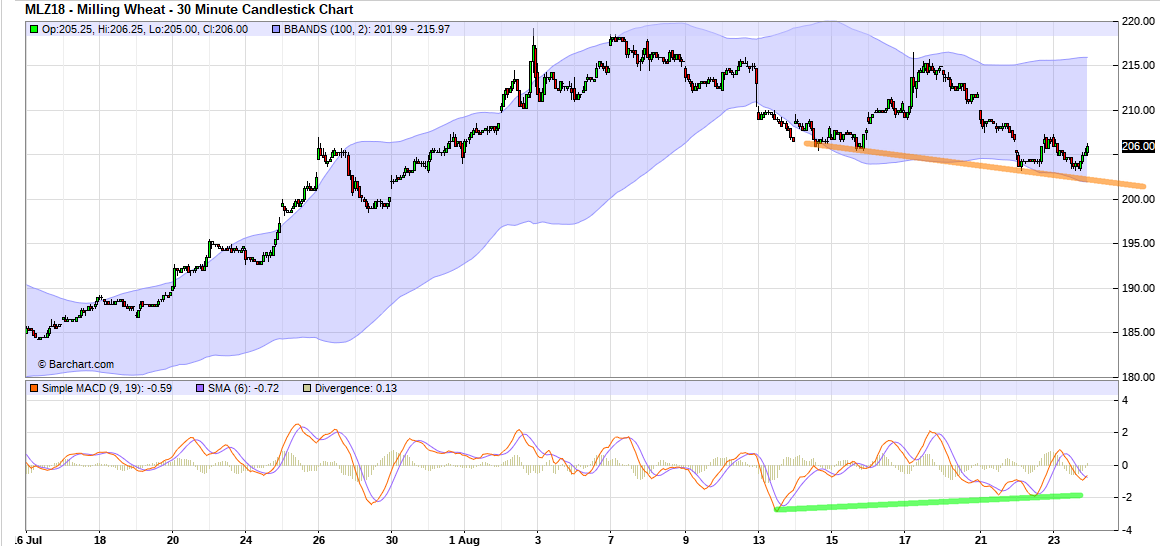Click the current price label 206.00
The width and height of the screenshot is (1160, 546).
[x=1138, y=146]
